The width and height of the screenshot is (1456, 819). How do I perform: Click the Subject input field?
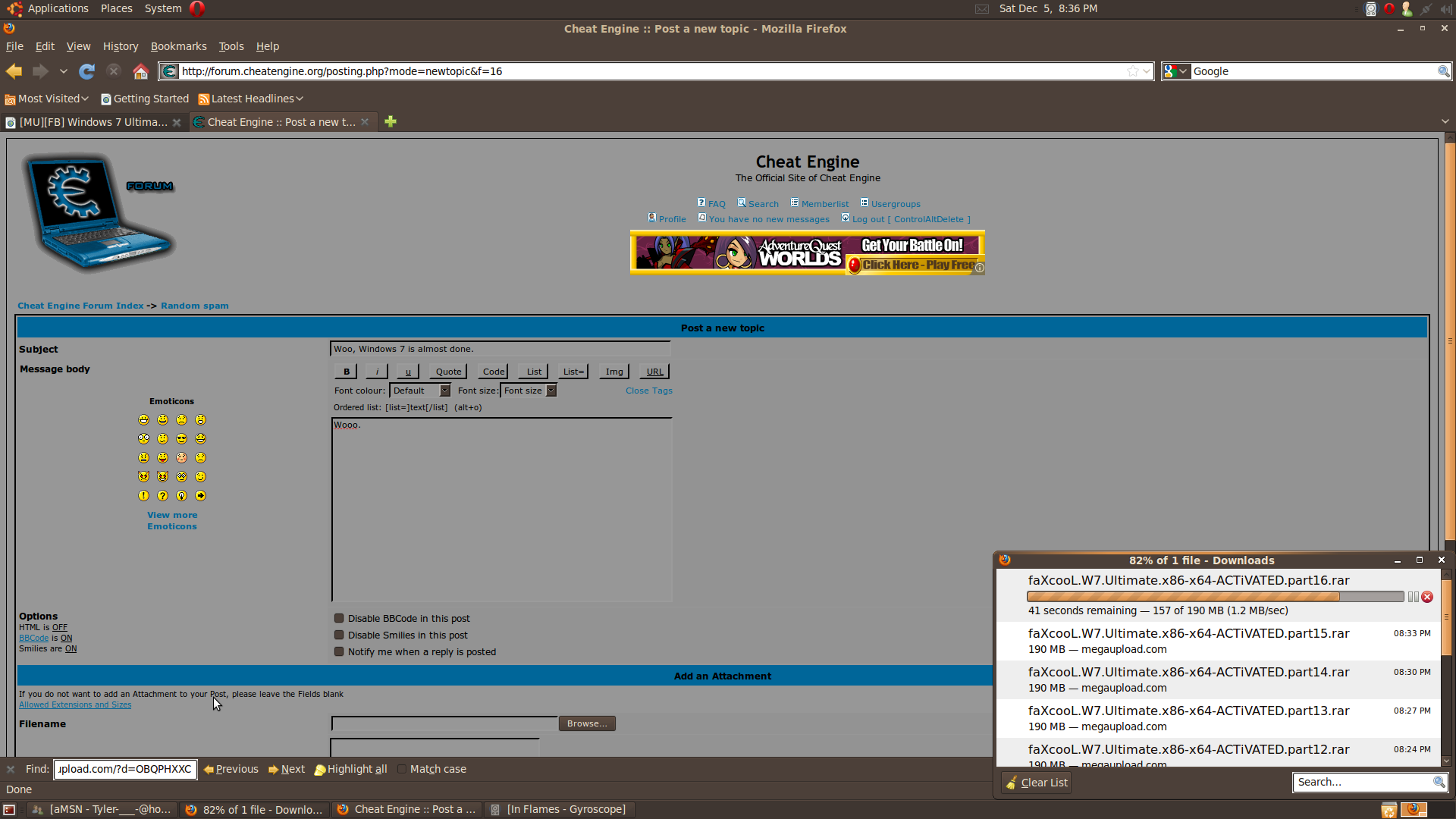pyautogui.click(x=500, y=349)
